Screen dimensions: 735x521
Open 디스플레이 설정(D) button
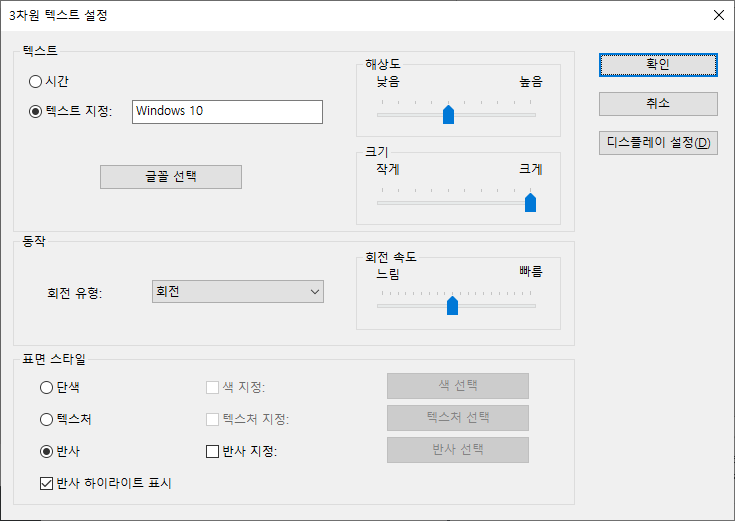[658, 143]
